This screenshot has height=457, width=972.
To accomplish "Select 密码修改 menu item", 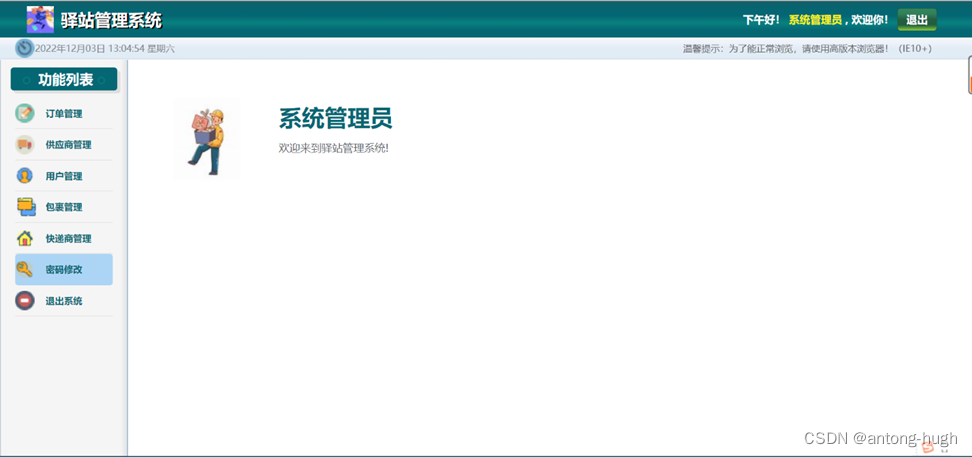I will tap(64, 269).
